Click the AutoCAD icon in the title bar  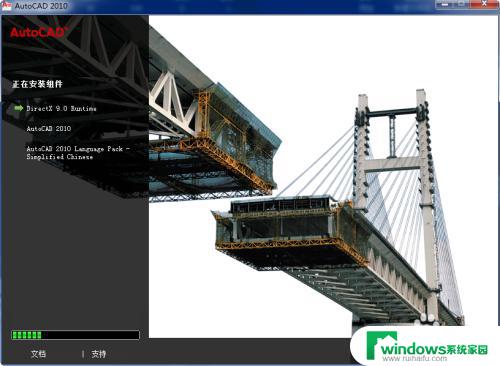pyautogui.click(x=7, y=5)
